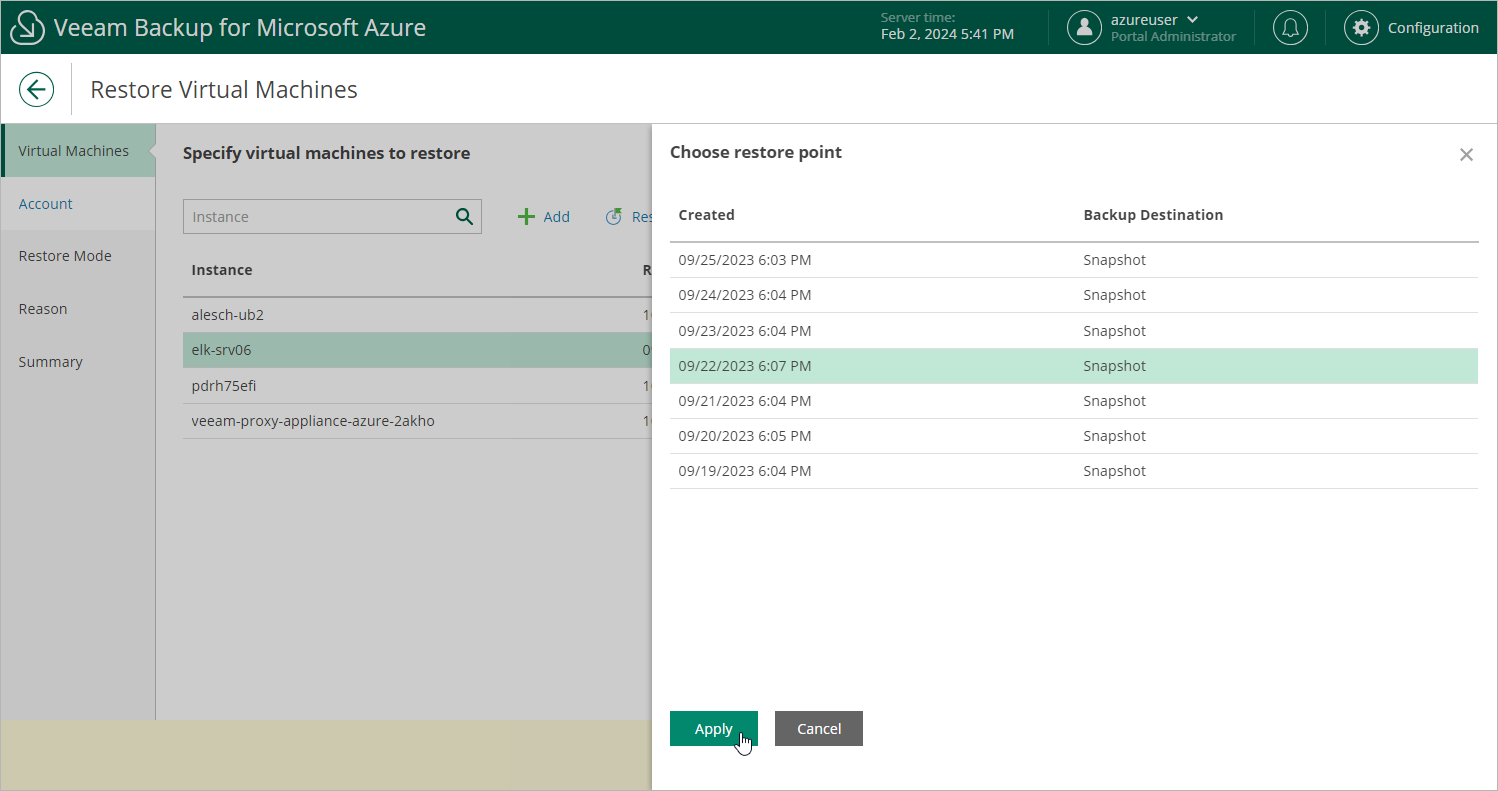Click the Veeam cloud logo icon
1498x791 pixels.
point(28,28)
